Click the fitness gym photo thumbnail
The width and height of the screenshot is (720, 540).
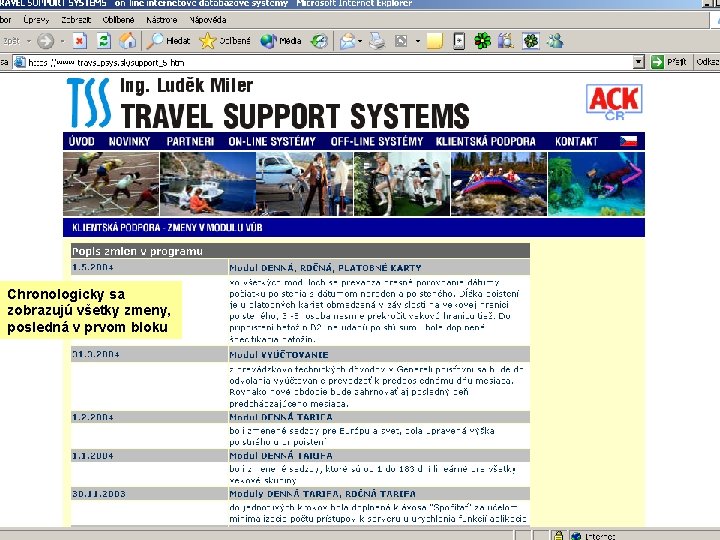pyautogui.click(x=402, y=184)
